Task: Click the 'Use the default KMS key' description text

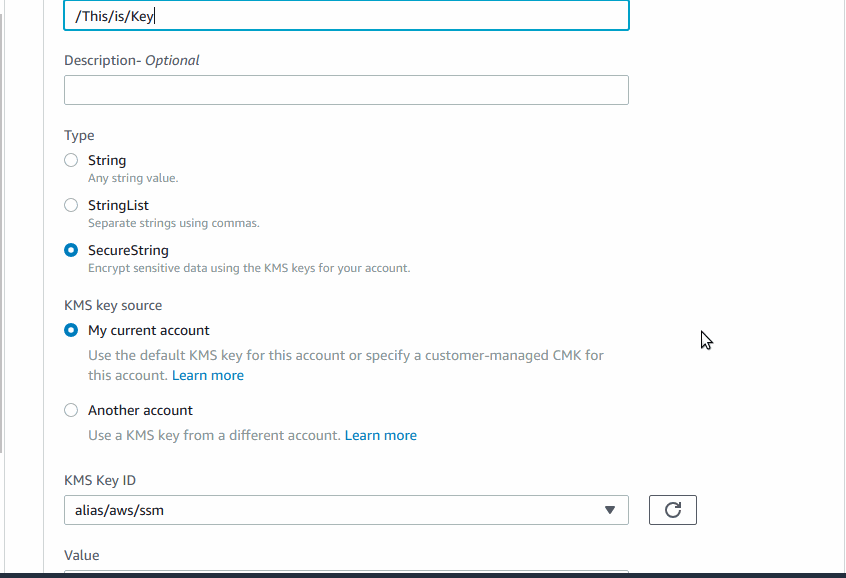Action: coord(345,365)
